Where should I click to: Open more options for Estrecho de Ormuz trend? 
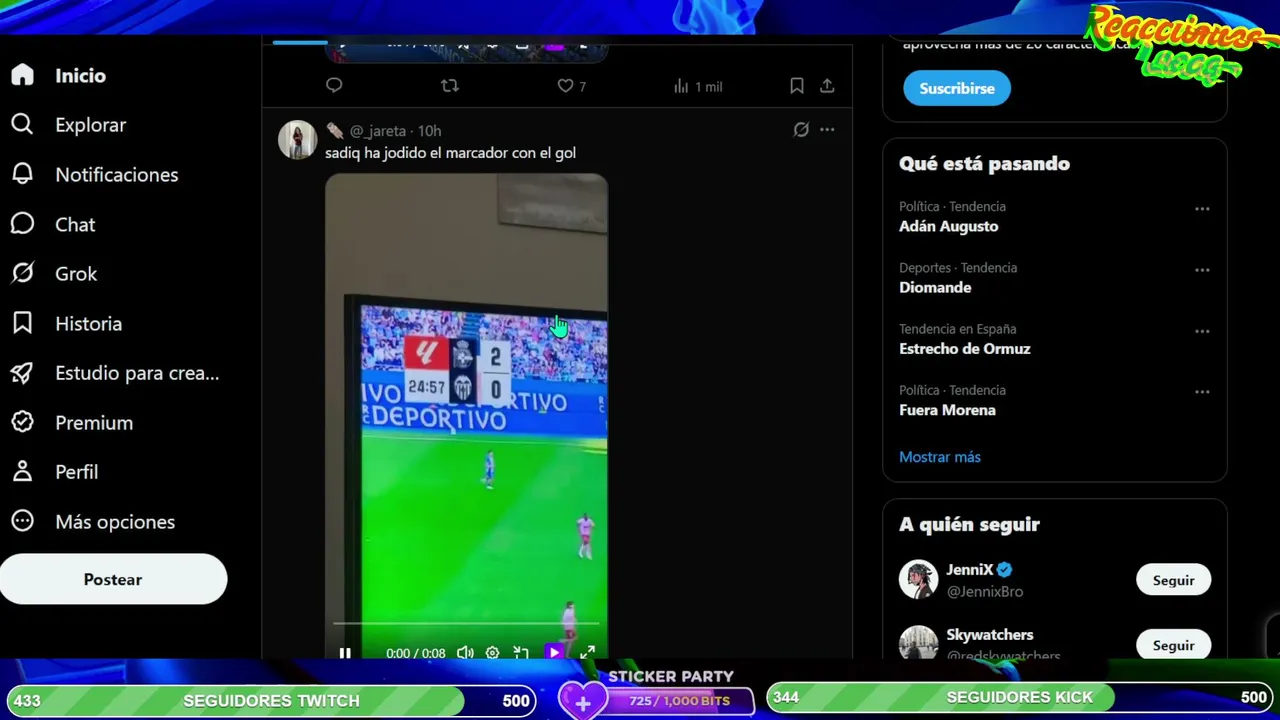point(1202,331)
